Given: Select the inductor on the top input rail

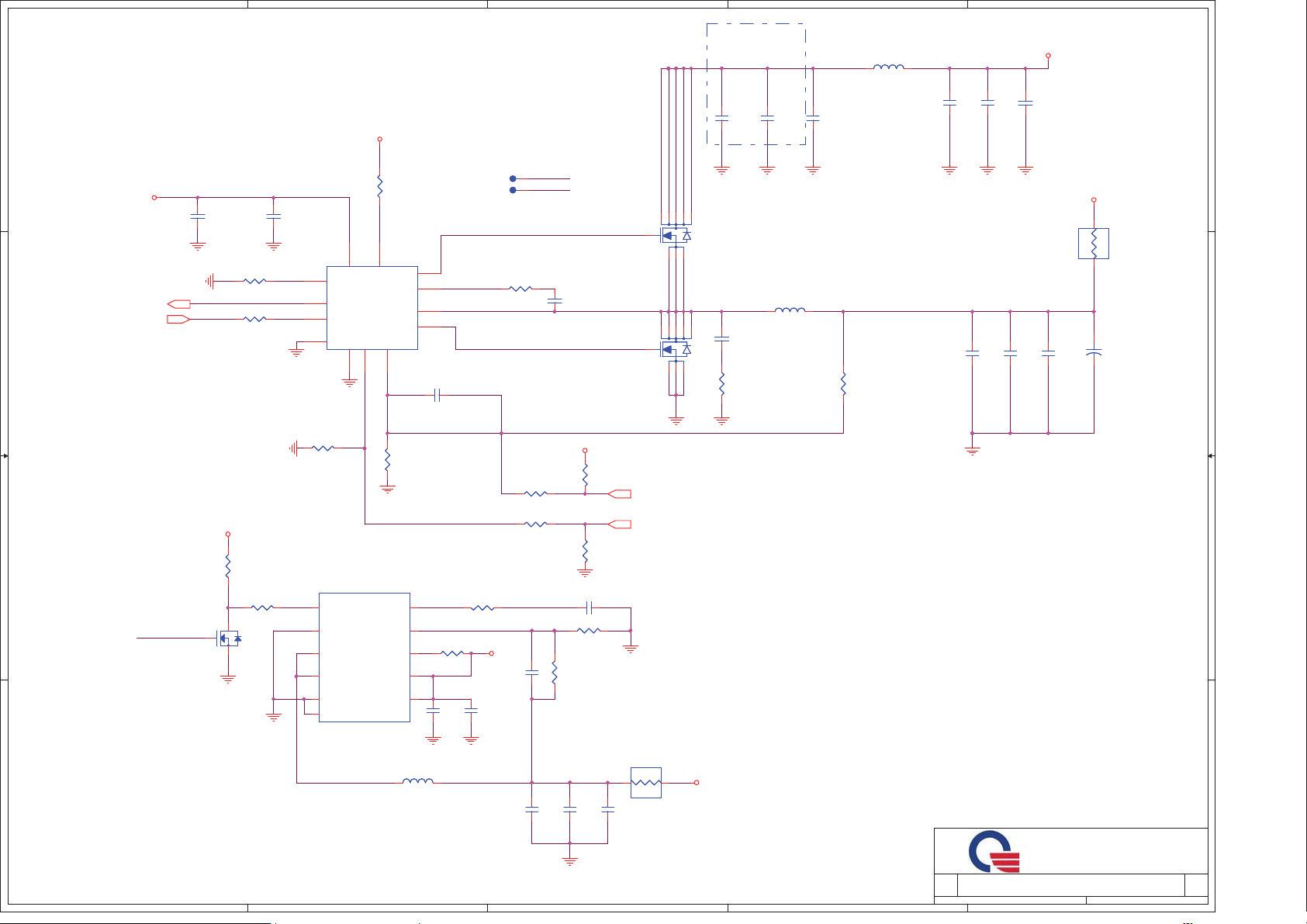Looking at the screenshot, I should 889,67.
